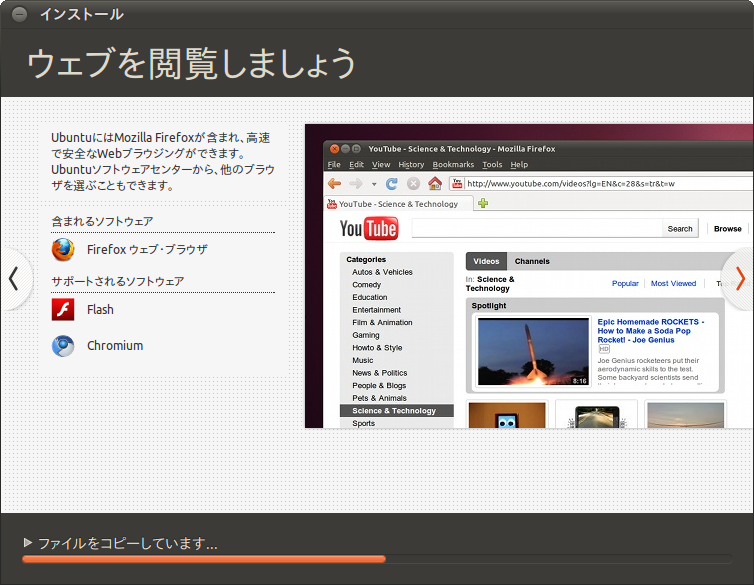Open the Edit menu in Firefox
Screen dimensions: 754x585
click(x=356, y=164)
